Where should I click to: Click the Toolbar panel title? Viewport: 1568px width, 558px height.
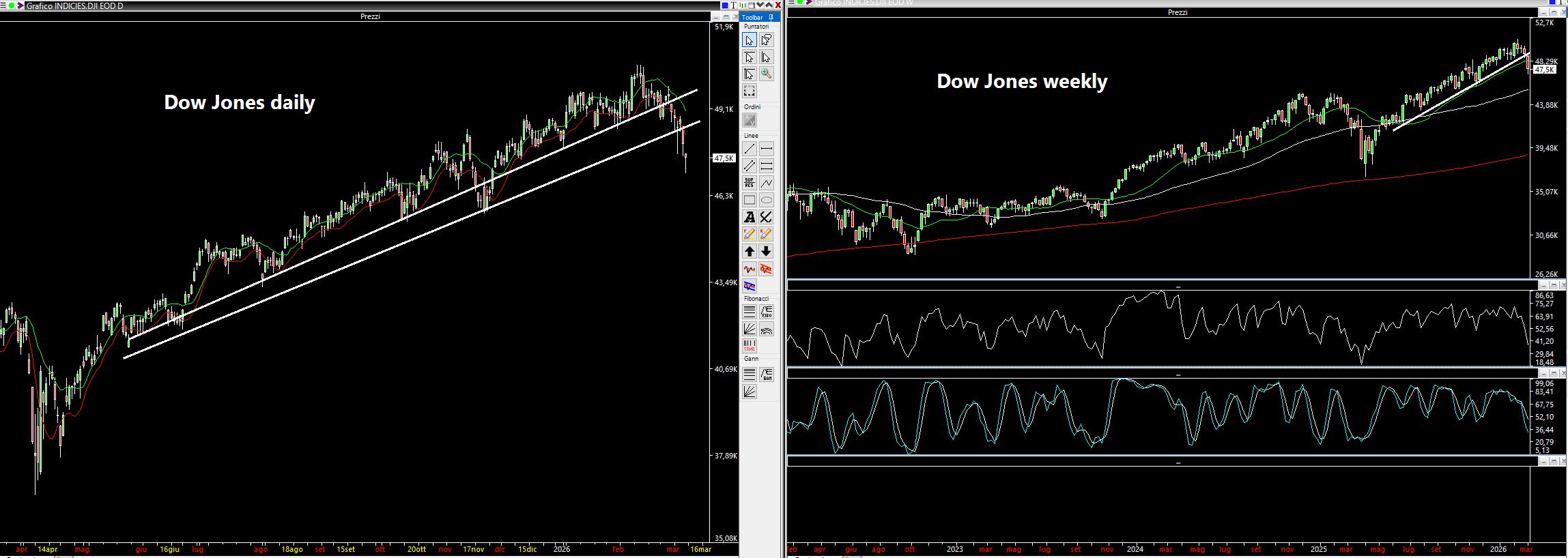point(752,18)
